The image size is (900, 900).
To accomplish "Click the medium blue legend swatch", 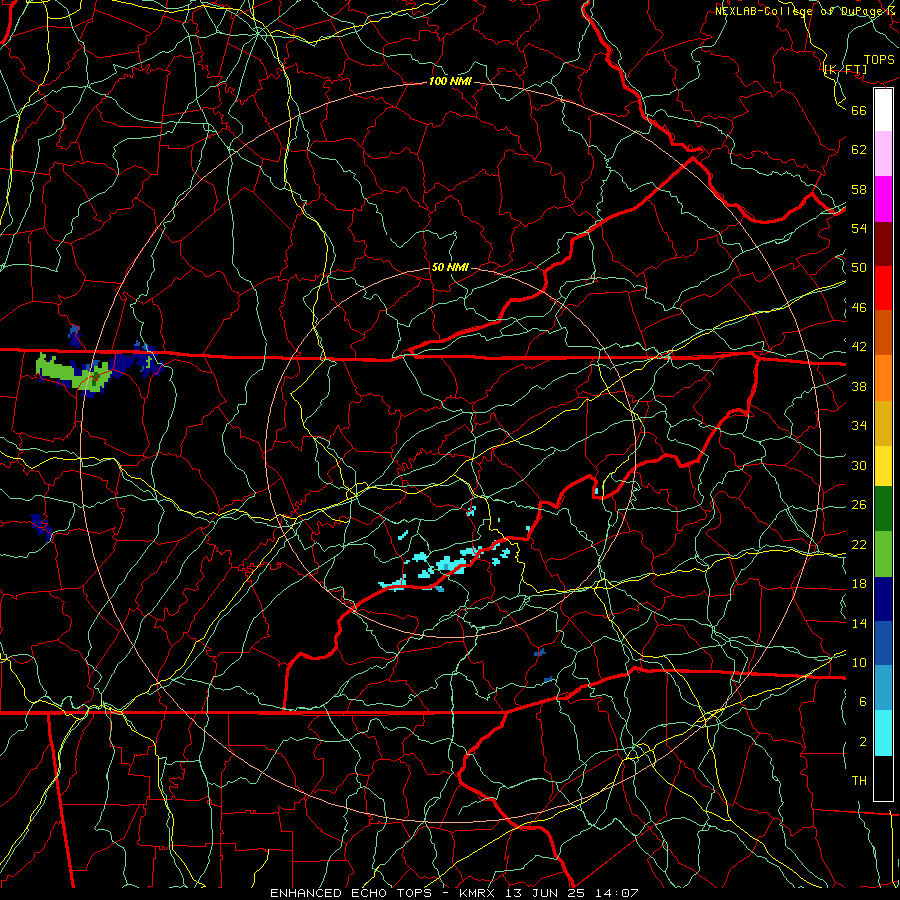I will 883,643.
